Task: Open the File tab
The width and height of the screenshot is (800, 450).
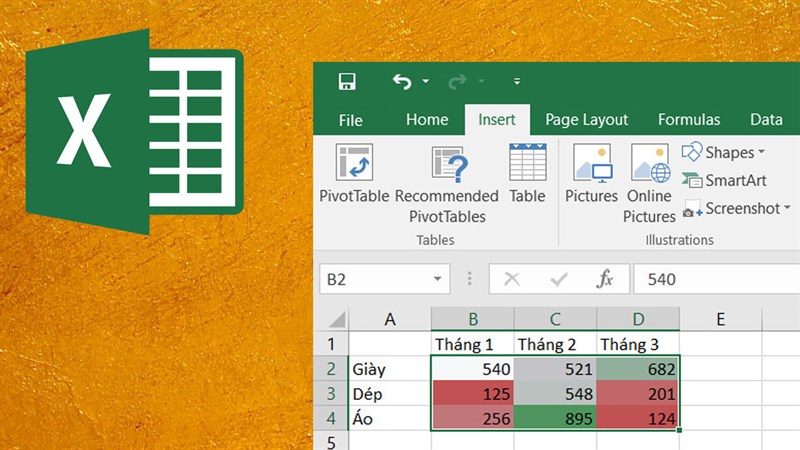Action: pos(351,120)
